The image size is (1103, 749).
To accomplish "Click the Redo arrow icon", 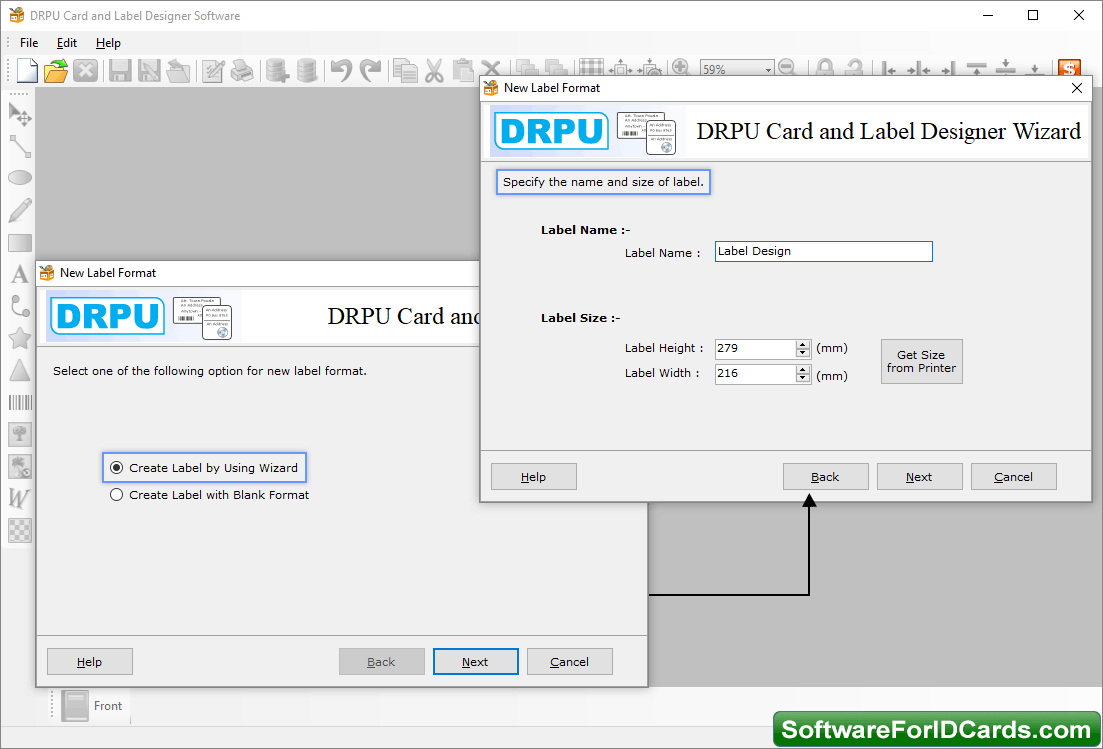I will pyautogui.click(x=370, y=70).
